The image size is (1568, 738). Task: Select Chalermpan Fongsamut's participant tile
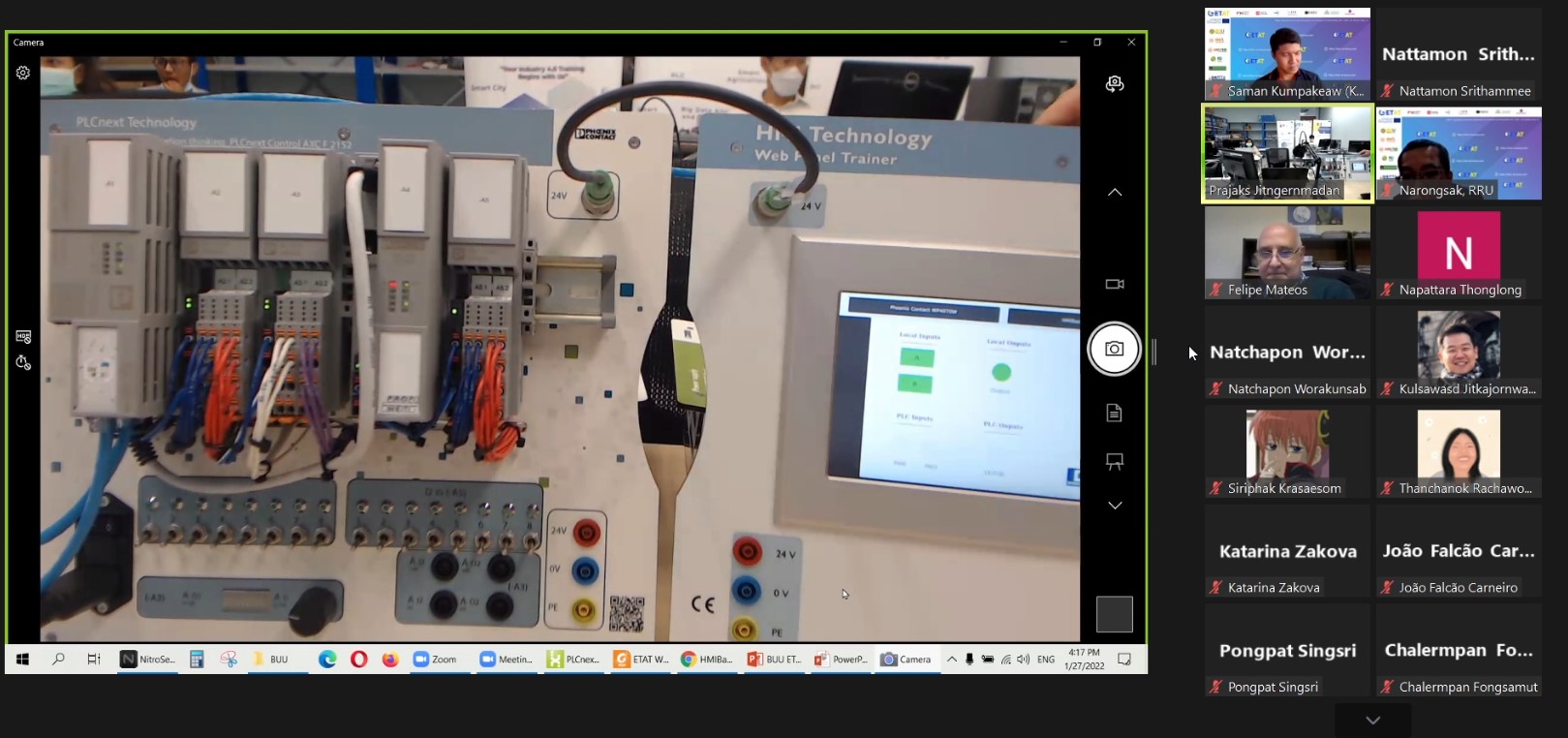click(x=1459, y=650)
